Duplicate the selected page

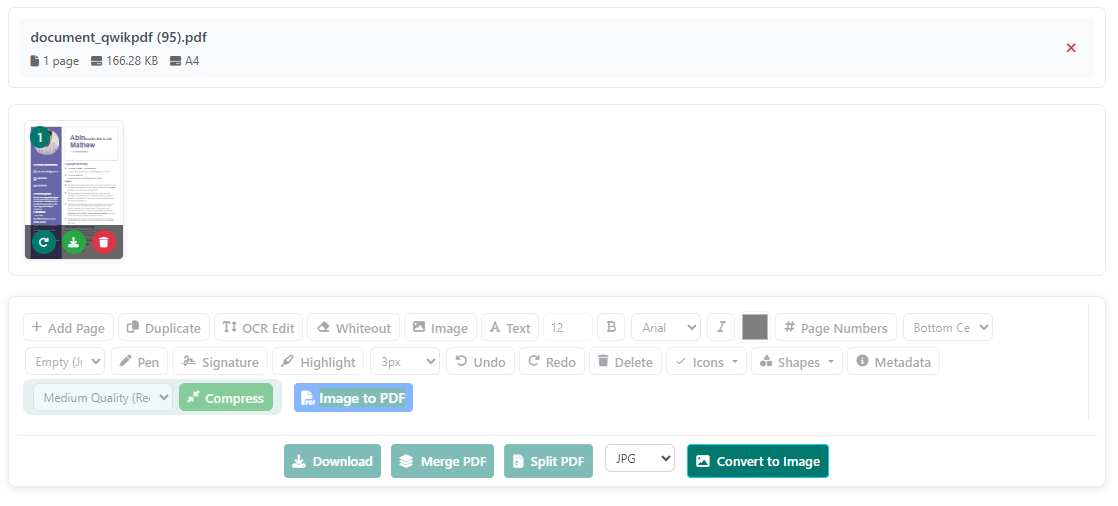click(x=164, y=328)
